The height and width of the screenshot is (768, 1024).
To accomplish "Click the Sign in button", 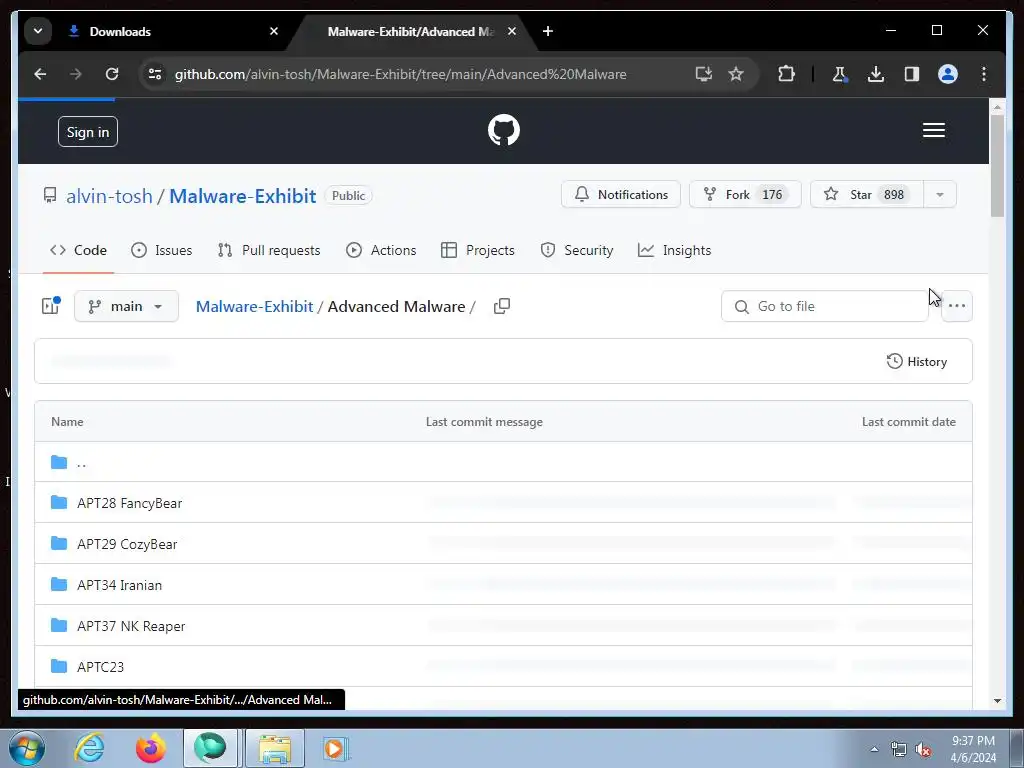I will (88, 132).
